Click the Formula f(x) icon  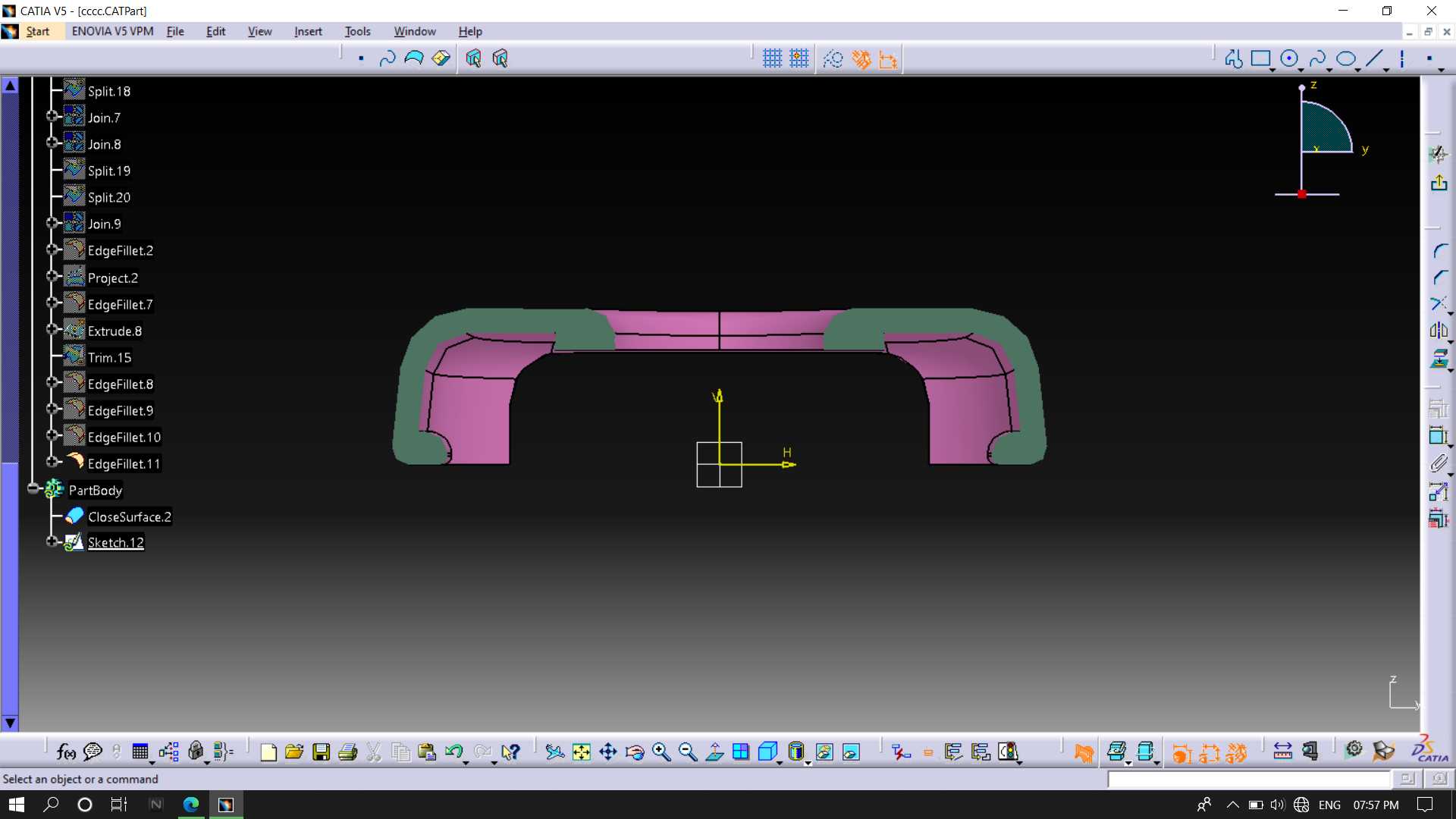[x=66, y=752]
